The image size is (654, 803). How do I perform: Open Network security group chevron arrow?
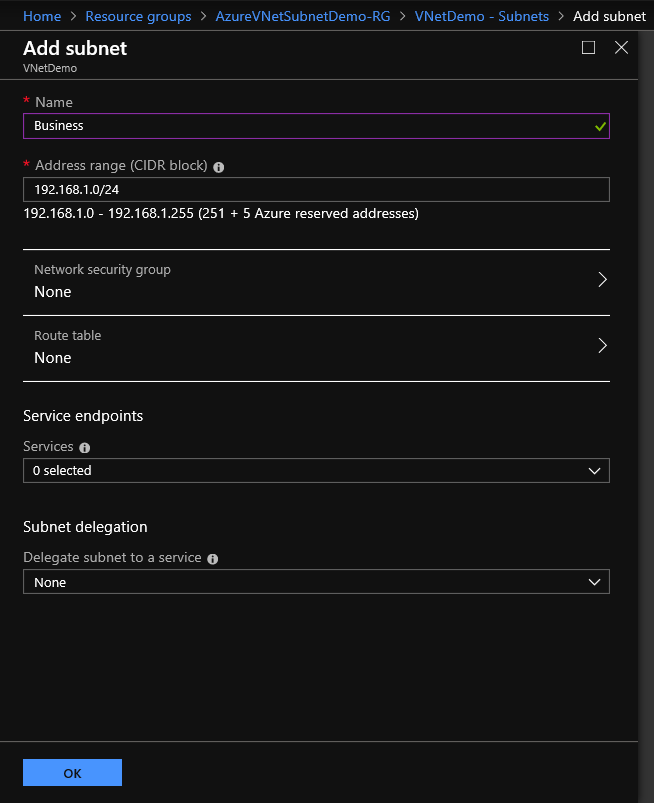[602, 280]
